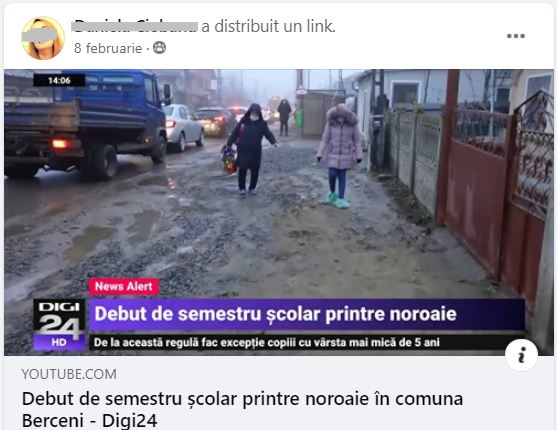Click the girl in pink coat
Screen dimensions: 557x430
[x=340, y=155]
